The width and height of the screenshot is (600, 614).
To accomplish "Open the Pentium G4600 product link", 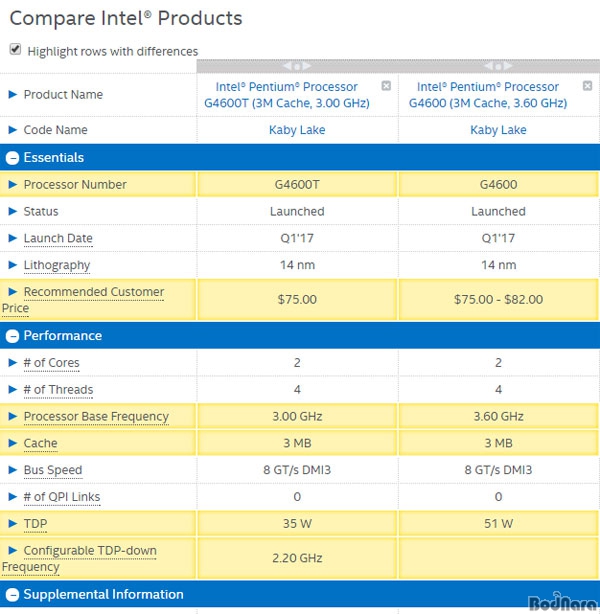I will click(488, 95).
